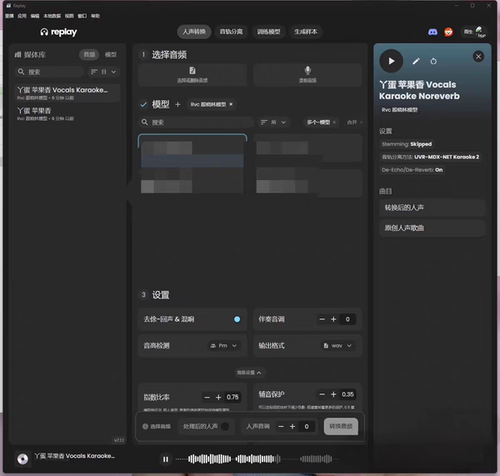Increase 人声音调 with the plus button

point(292,426)
